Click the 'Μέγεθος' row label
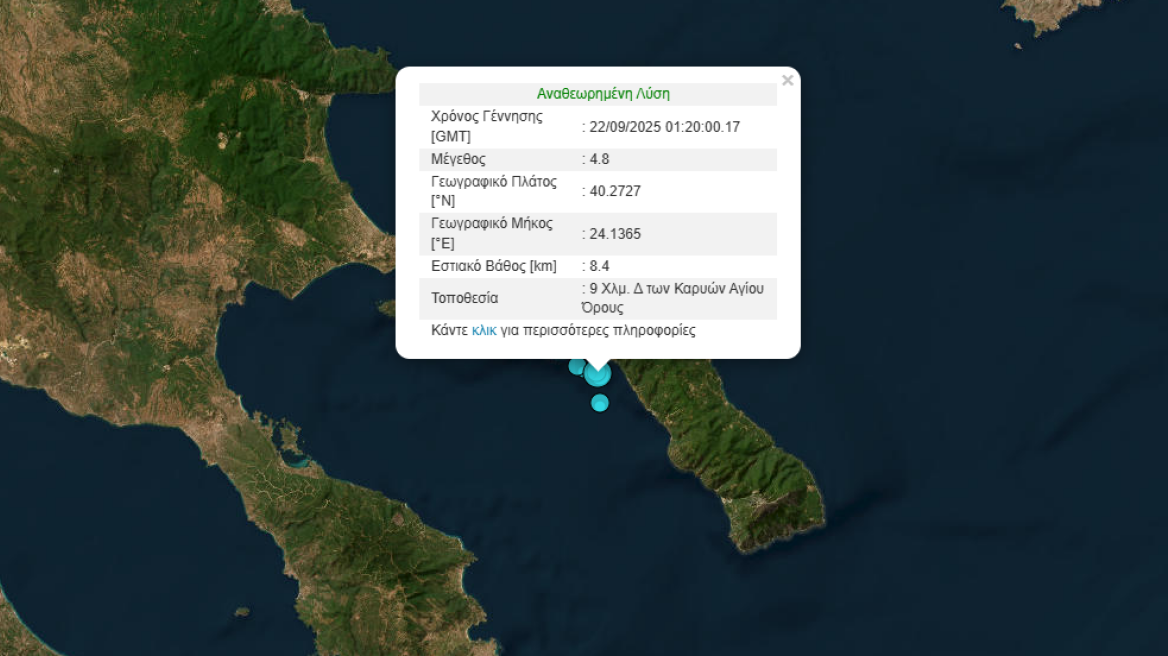The width and height of the screenshot is (1168, 656). tap(458, 159)
